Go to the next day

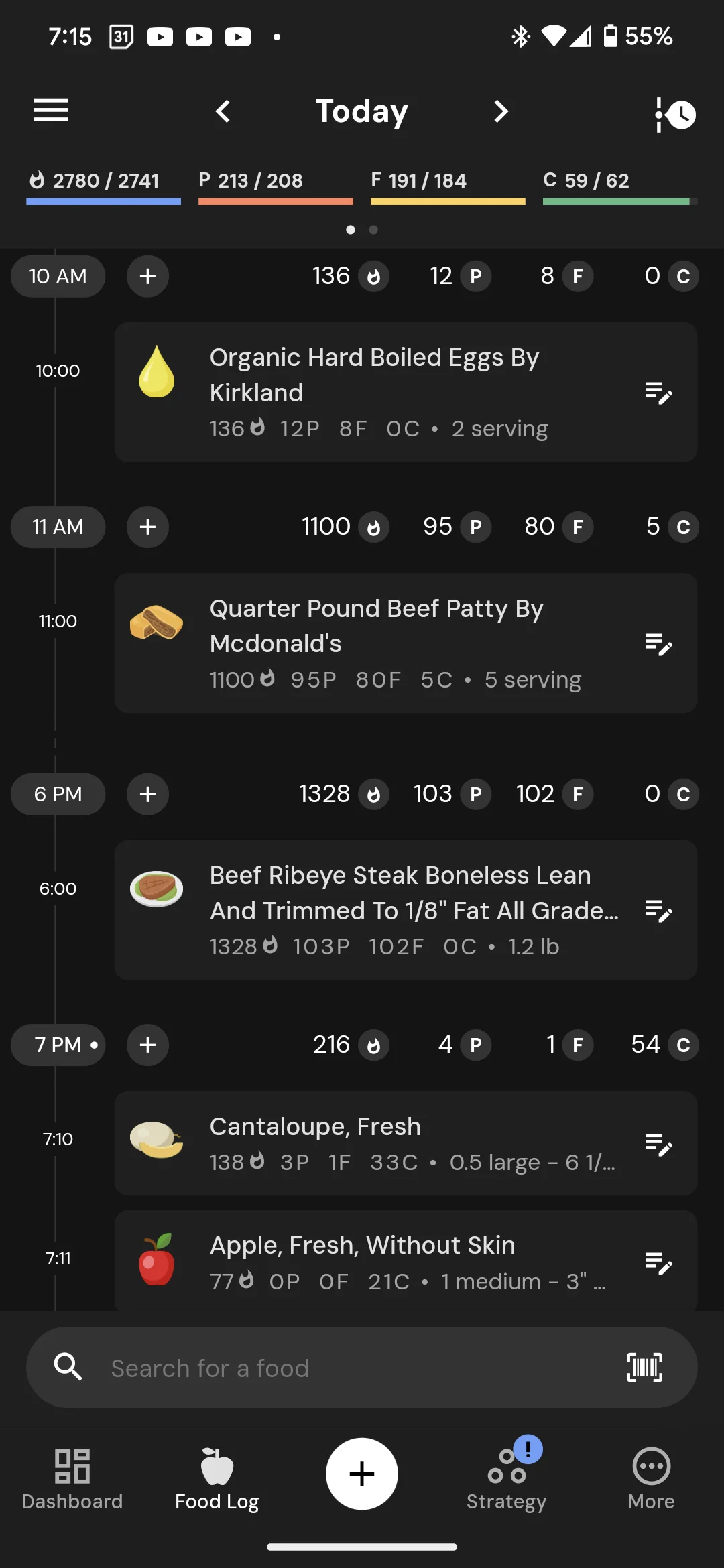pos(501,111)
